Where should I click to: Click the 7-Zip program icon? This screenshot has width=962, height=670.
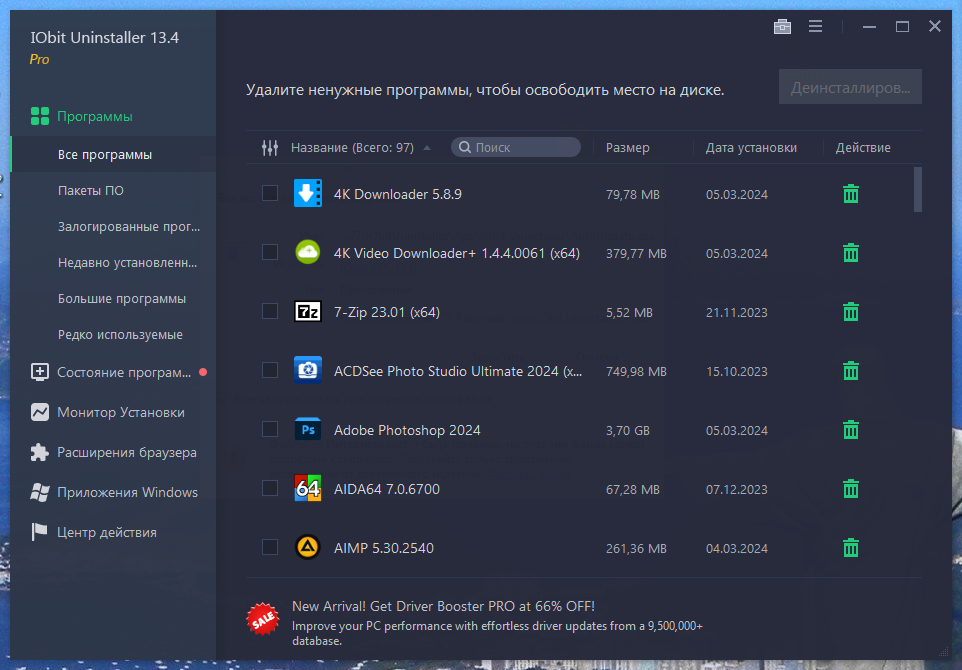[308, 312]
